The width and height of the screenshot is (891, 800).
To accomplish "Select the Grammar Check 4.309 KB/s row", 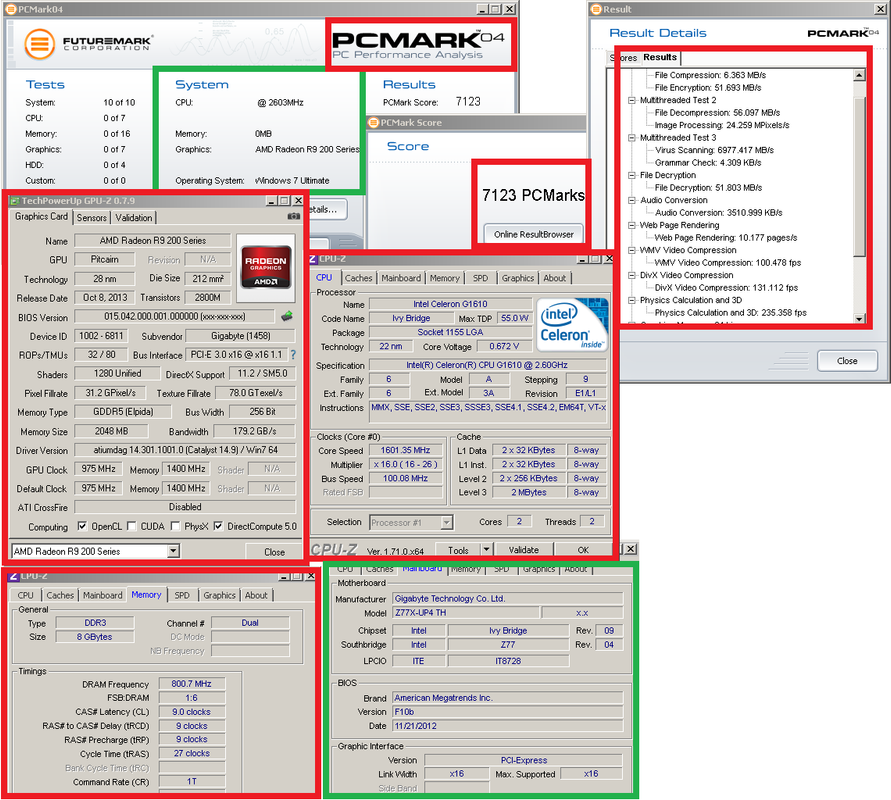I will click(x=707, y=162).
